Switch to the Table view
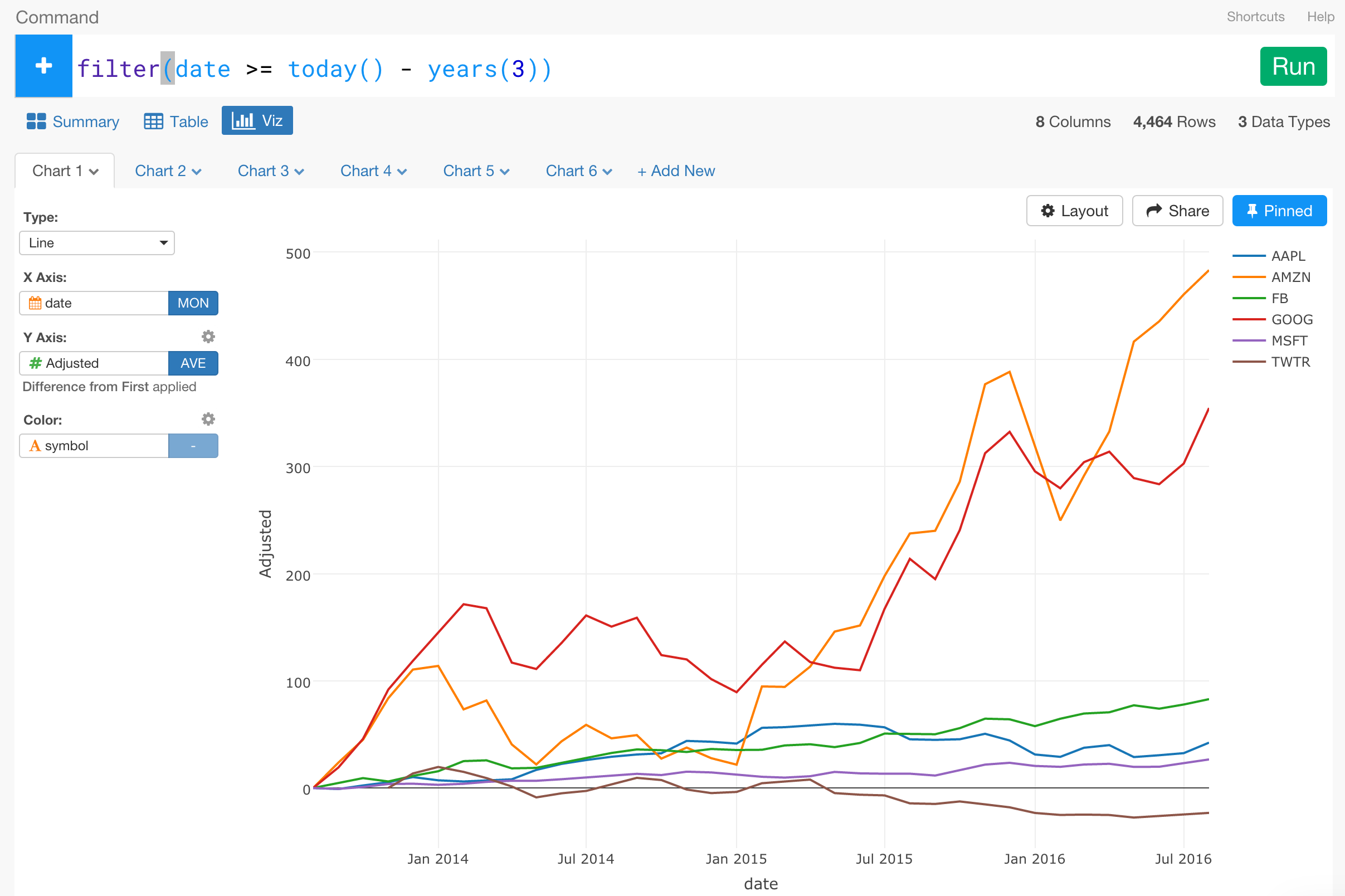This screenshot has width=1345, height=896. click(x=175, y=120)
